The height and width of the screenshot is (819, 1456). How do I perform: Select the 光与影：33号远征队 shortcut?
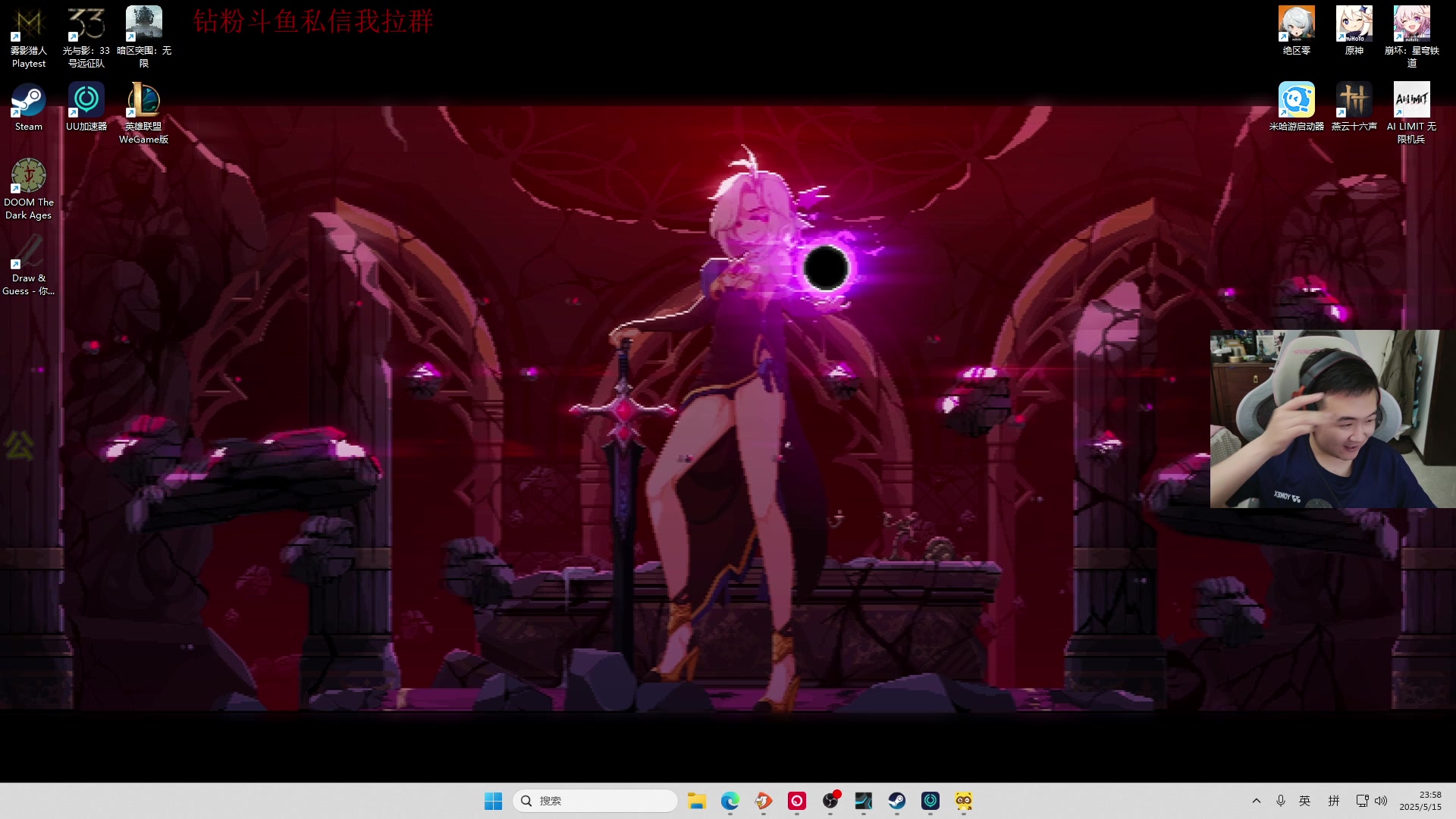tap(86, 38)
